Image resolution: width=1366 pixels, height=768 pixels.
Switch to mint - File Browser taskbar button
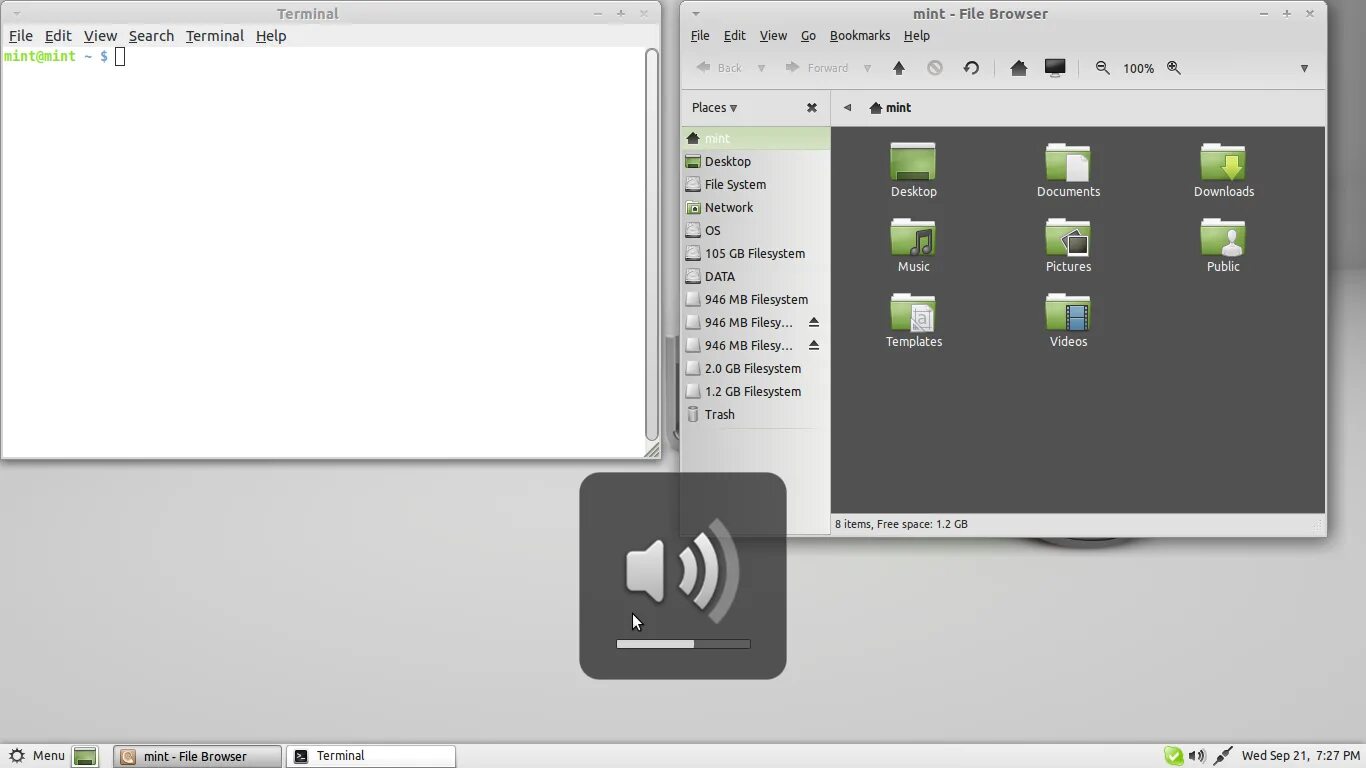pos(197,757)
